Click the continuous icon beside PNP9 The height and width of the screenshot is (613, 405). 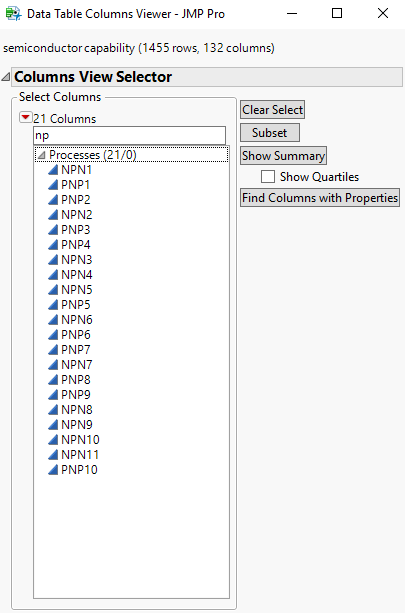pyautogui.click(x=53, y=394)
